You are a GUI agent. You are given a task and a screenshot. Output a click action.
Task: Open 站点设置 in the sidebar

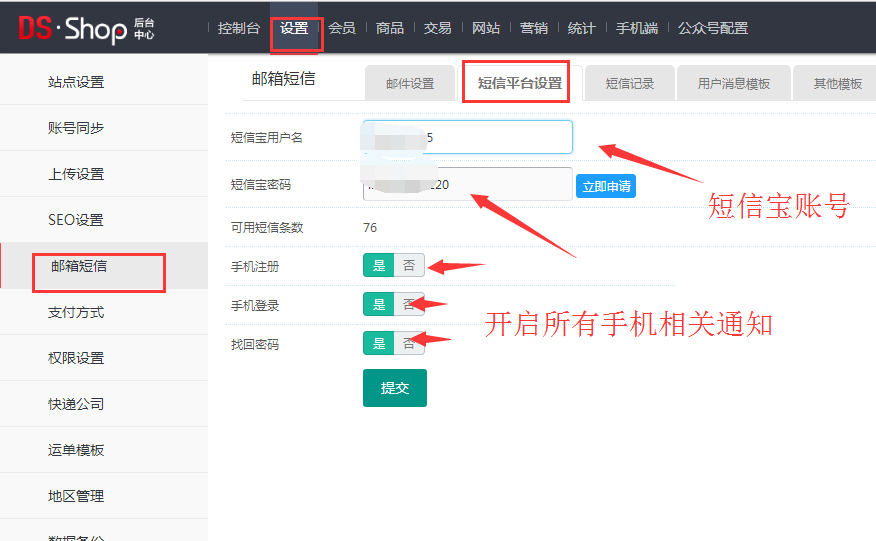click(76, 82)
